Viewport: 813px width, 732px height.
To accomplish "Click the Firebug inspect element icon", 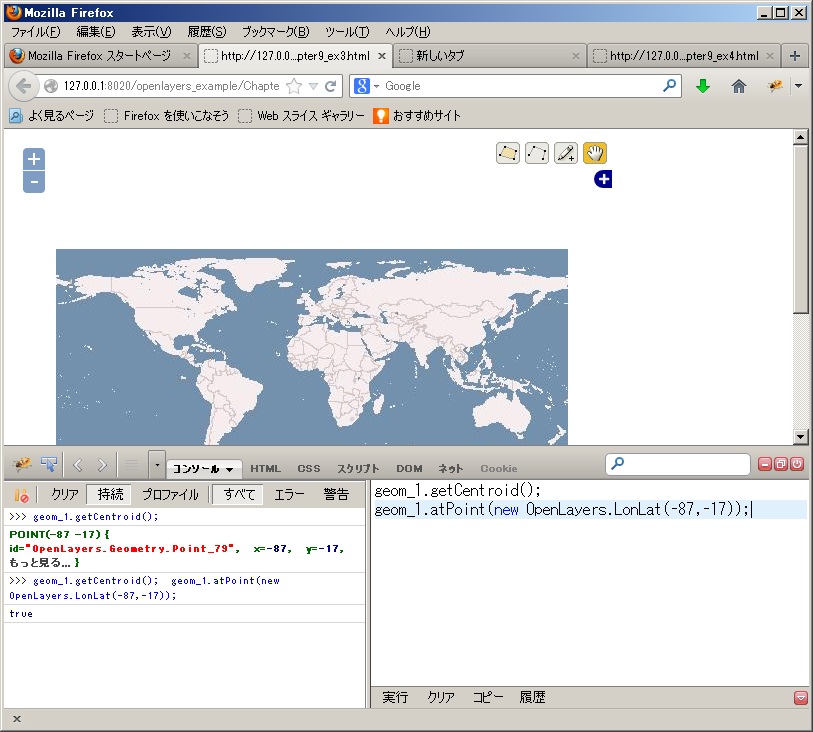I will point(48,465).
